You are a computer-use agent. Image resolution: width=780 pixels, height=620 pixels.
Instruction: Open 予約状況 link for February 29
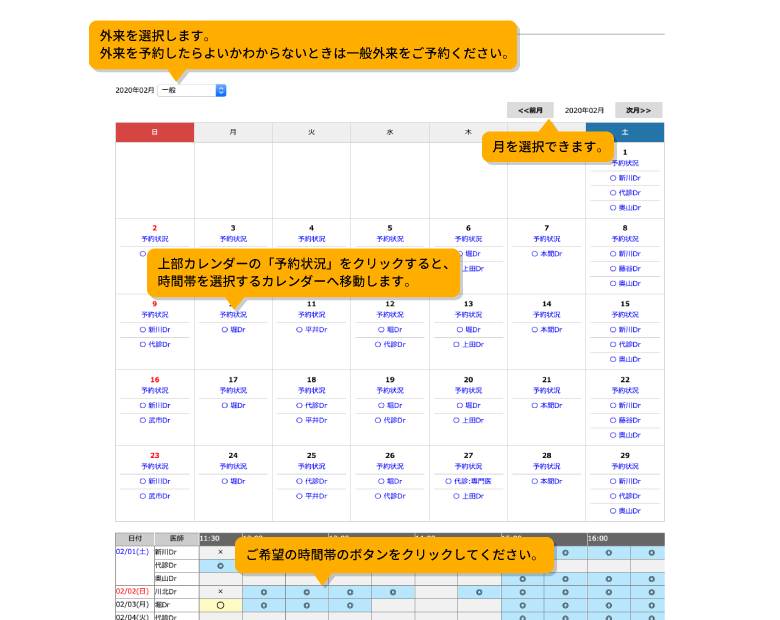[x=625, y=467]
